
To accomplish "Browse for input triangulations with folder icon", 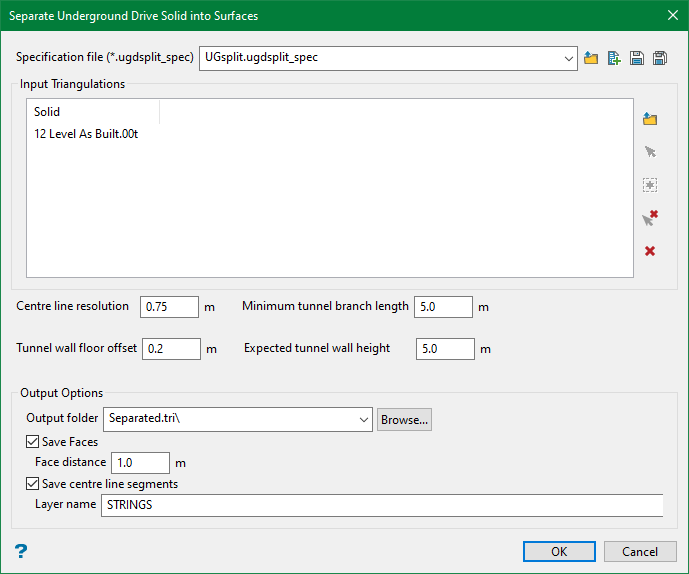I will click(x=650, y=119).
